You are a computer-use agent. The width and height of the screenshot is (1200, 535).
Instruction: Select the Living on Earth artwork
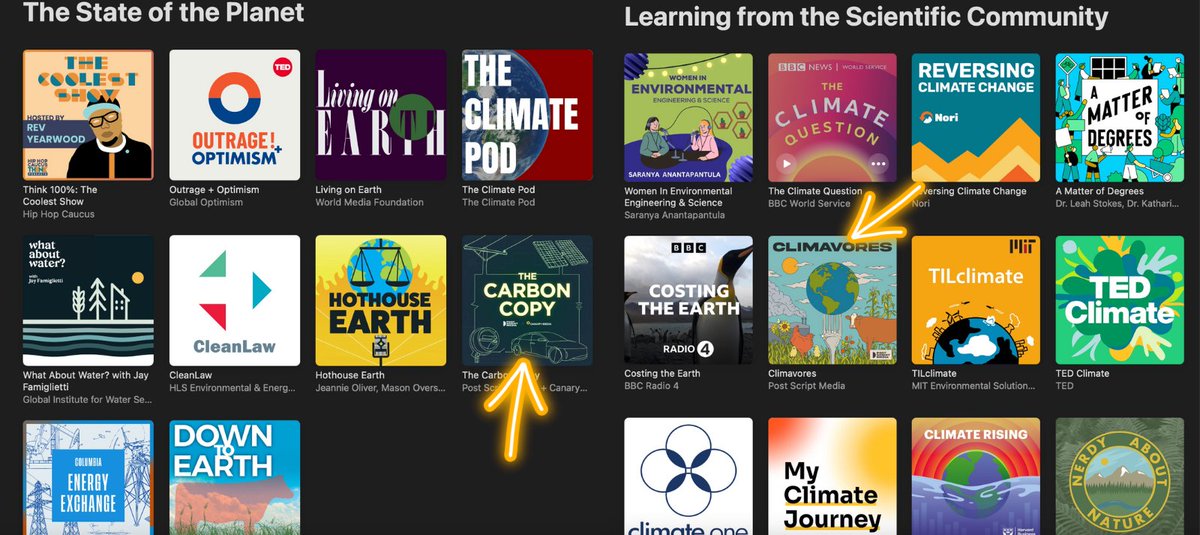click(381, 115)
